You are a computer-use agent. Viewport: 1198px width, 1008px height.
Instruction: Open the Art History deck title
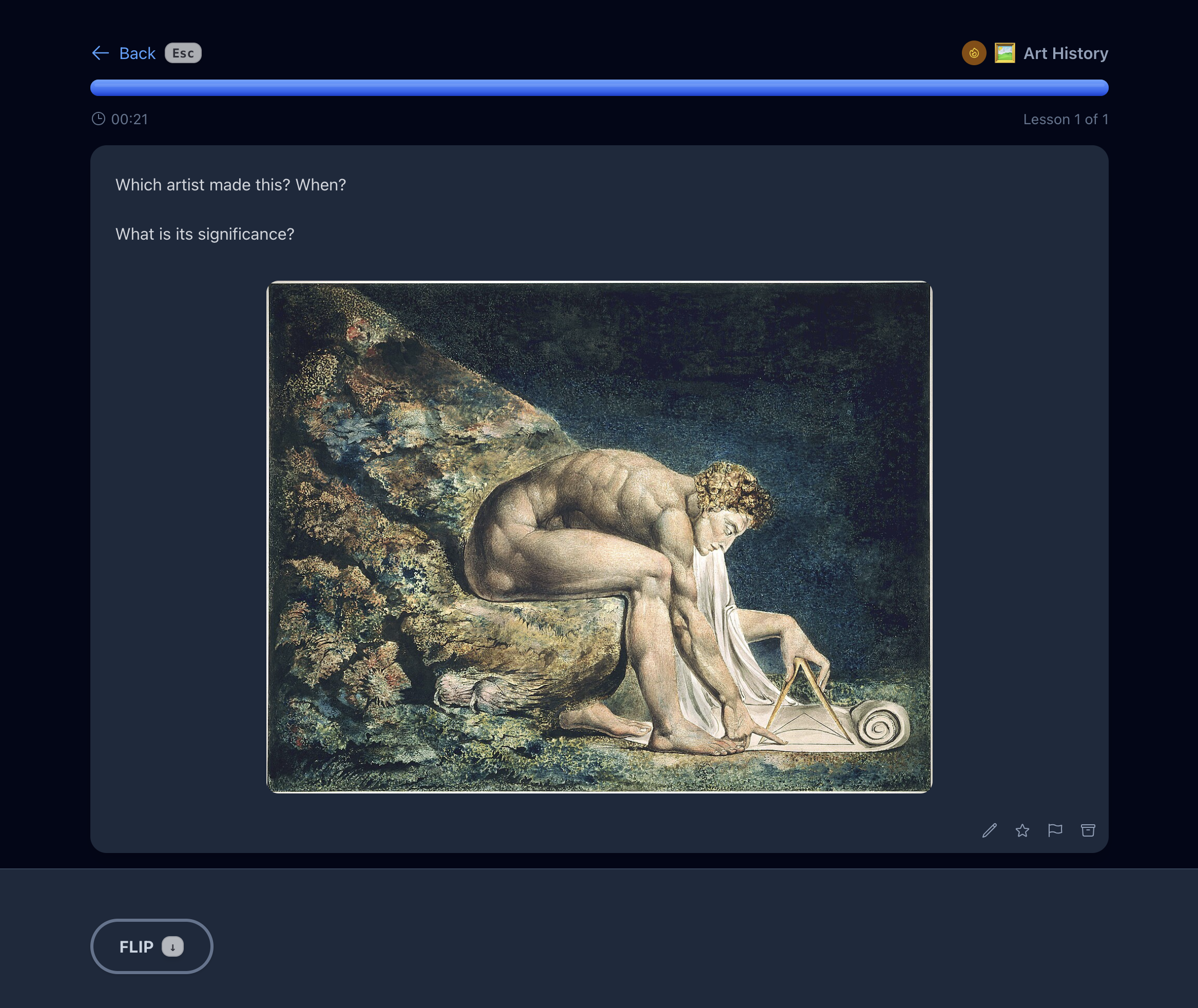[1066, 52]
